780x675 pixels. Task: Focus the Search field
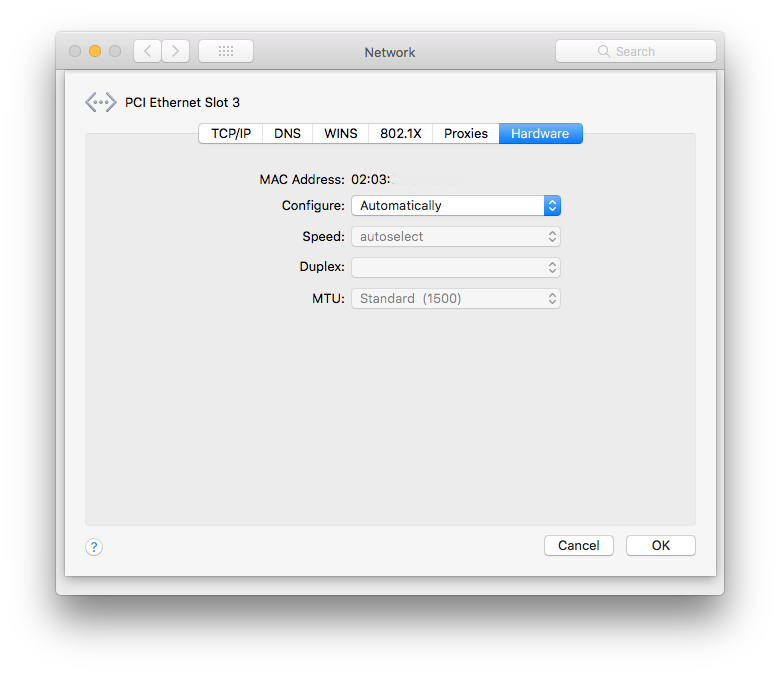pos(636,51)
